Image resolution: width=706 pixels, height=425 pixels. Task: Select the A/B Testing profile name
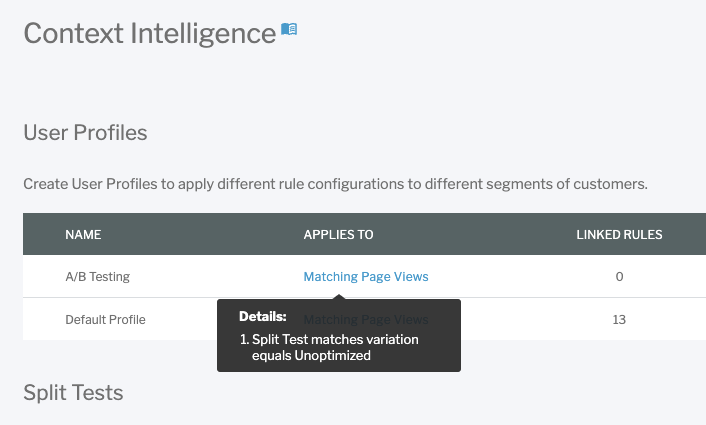[98, 276]
